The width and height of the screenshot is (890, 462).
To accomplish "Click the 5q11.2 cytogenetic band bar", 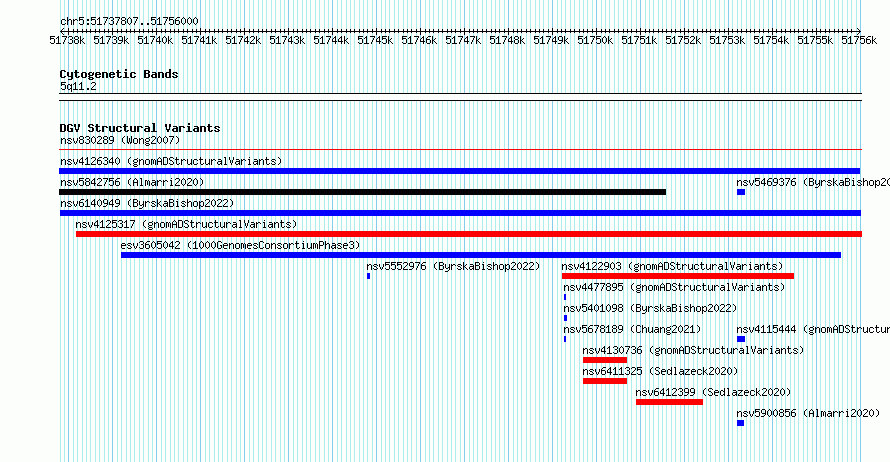I will click(x=460, y=97).
